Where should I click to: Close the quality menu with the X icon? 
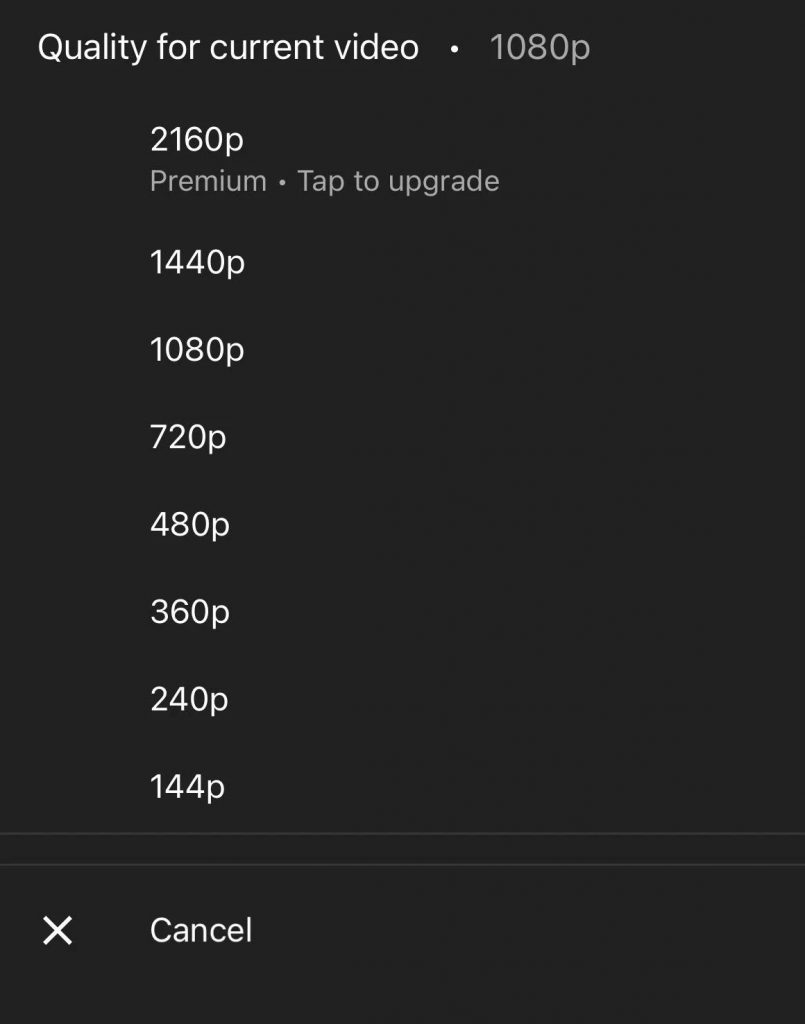58,930
